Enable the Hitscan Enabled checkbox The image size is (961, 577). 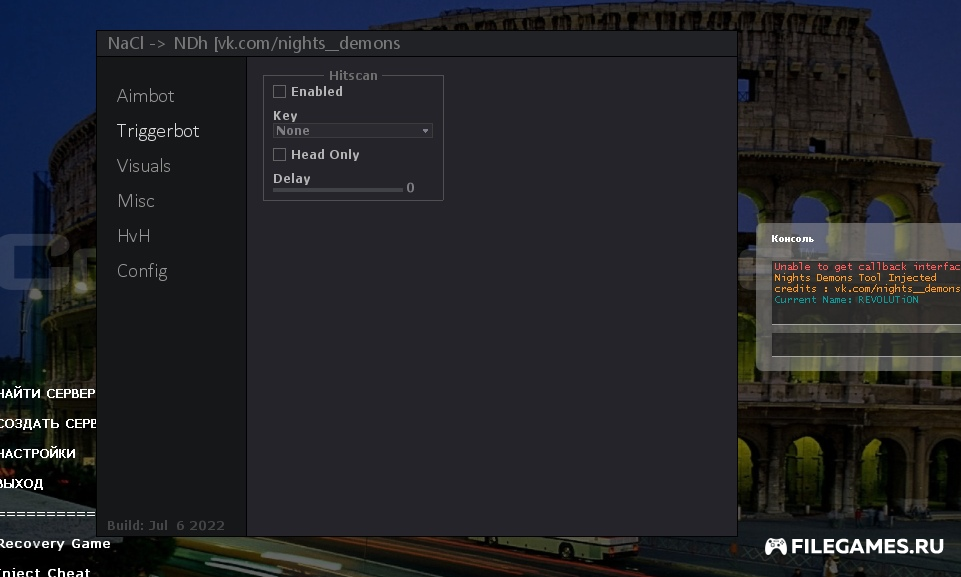(x=279, y=92)
